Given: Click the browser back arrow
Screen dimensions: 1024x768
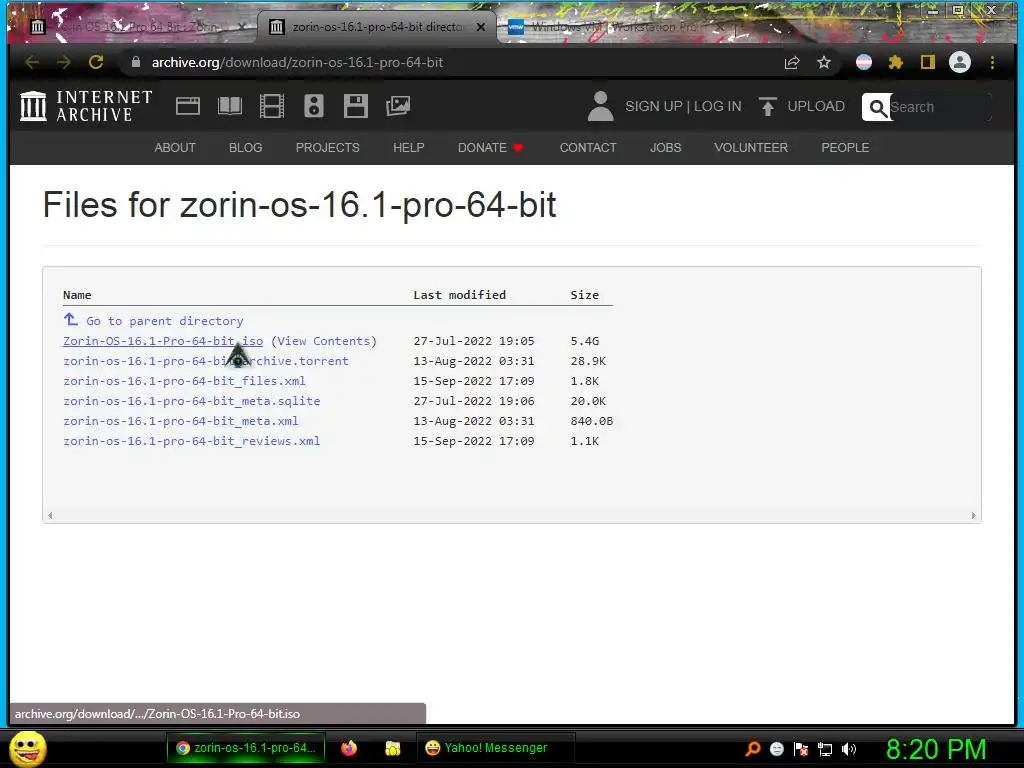Looking at the screenshot, I should point(31,62).
